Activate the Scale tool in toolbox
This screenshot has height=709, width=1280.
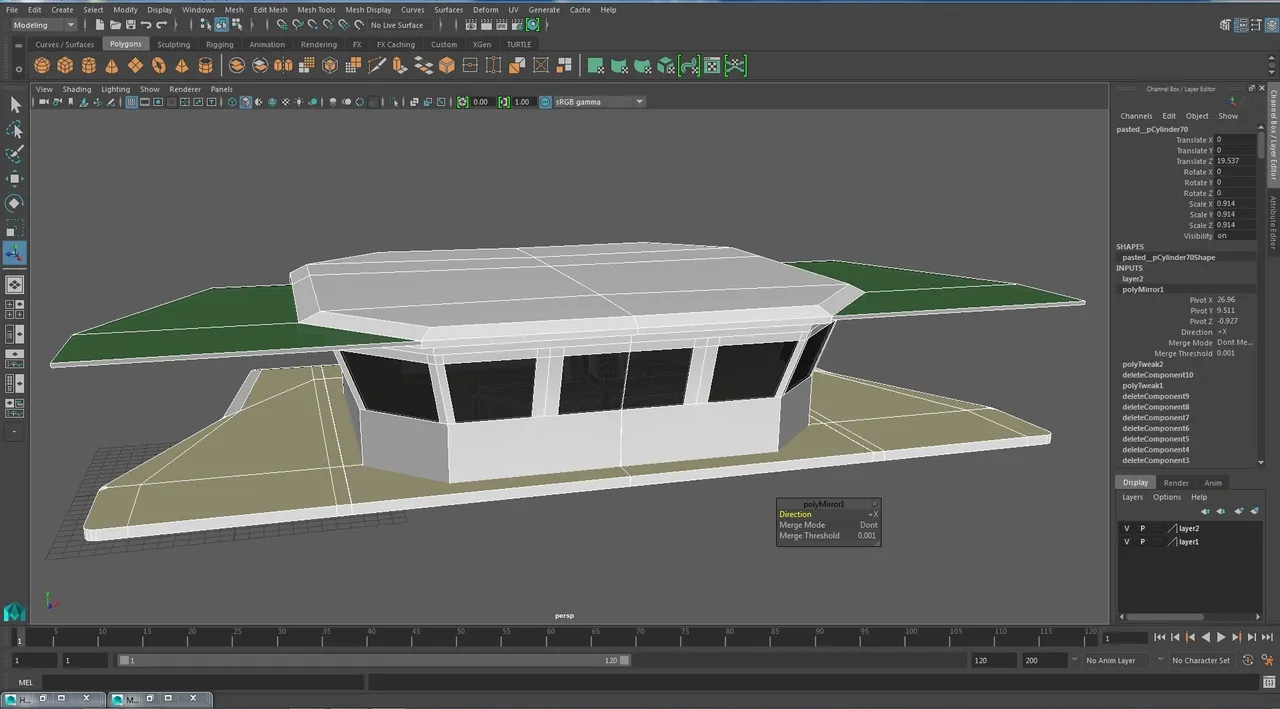[x=15, y=229]
